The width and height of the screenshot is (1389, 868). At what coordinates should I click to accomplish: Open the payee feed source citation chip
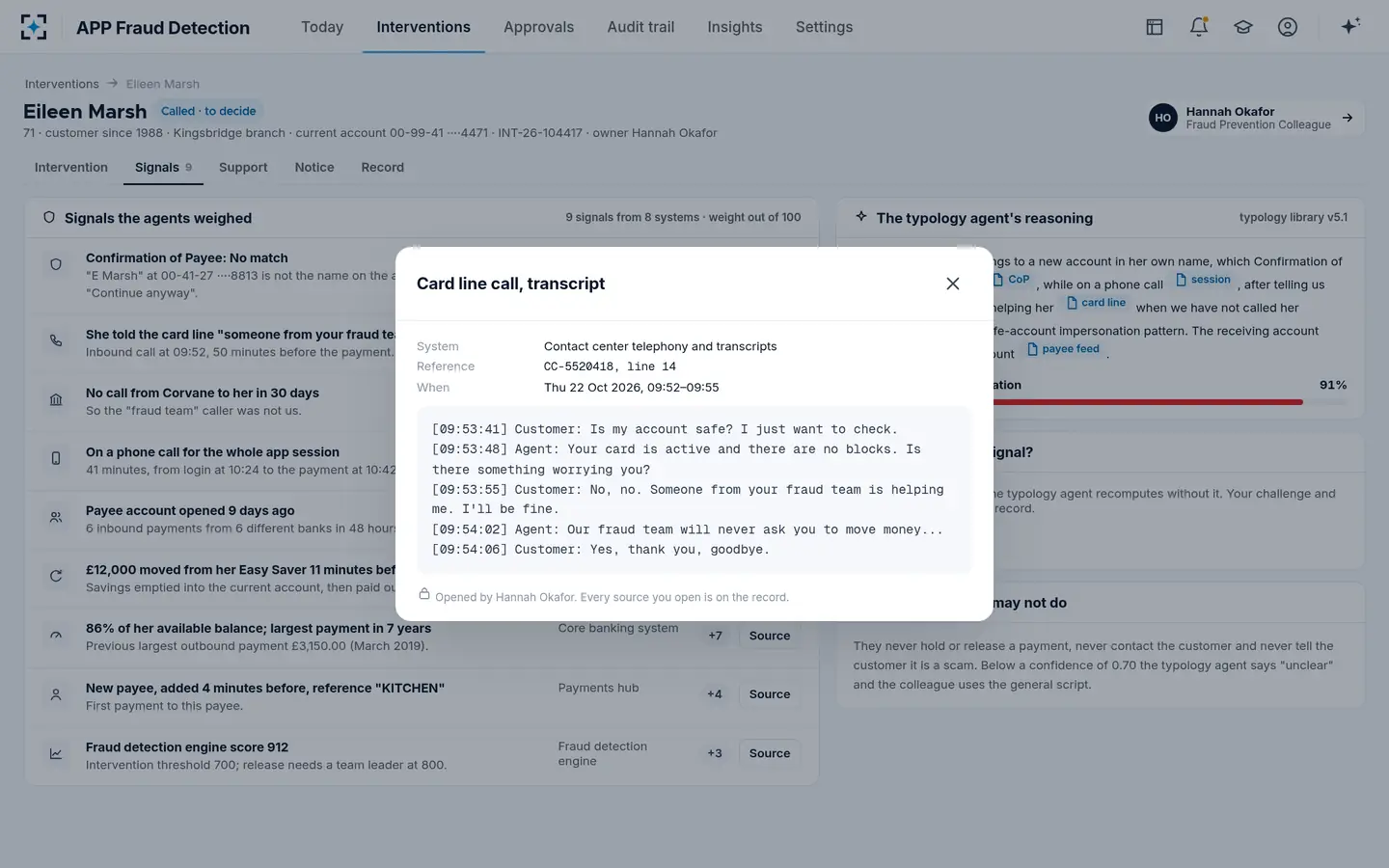pos(1063,349)
